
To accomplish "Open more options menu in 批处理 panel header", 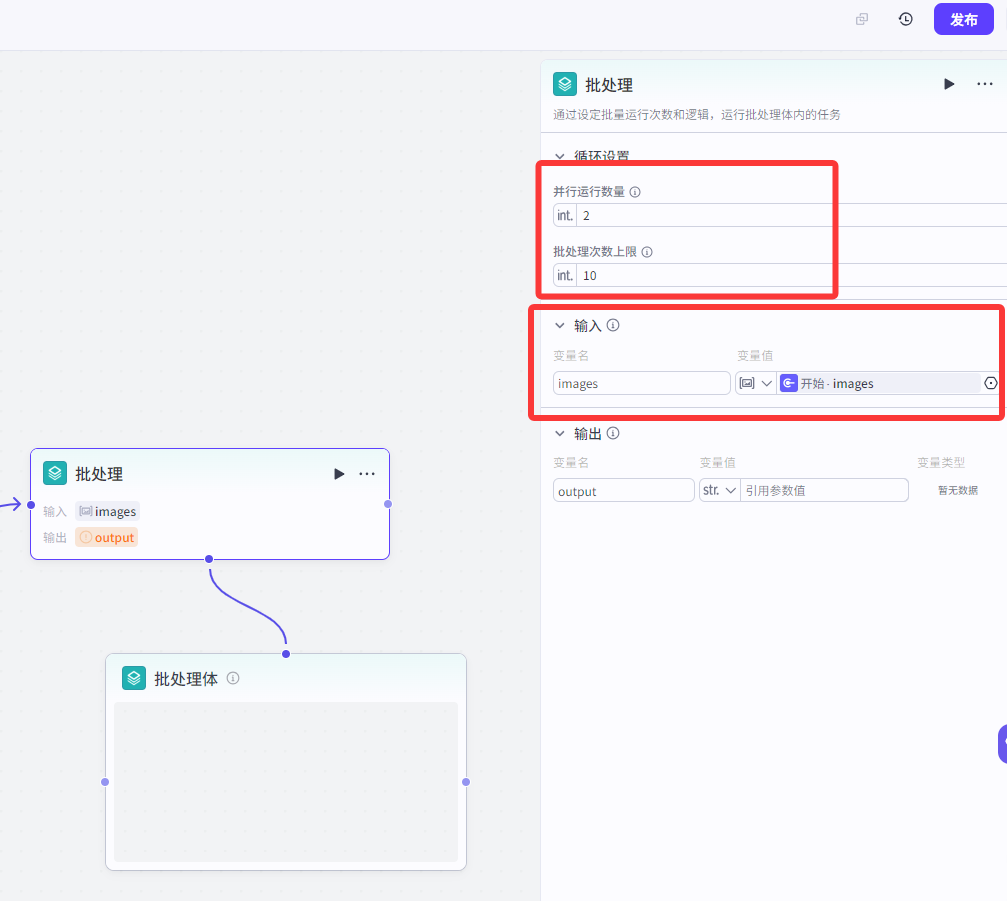I will click(x=984, y=85).
